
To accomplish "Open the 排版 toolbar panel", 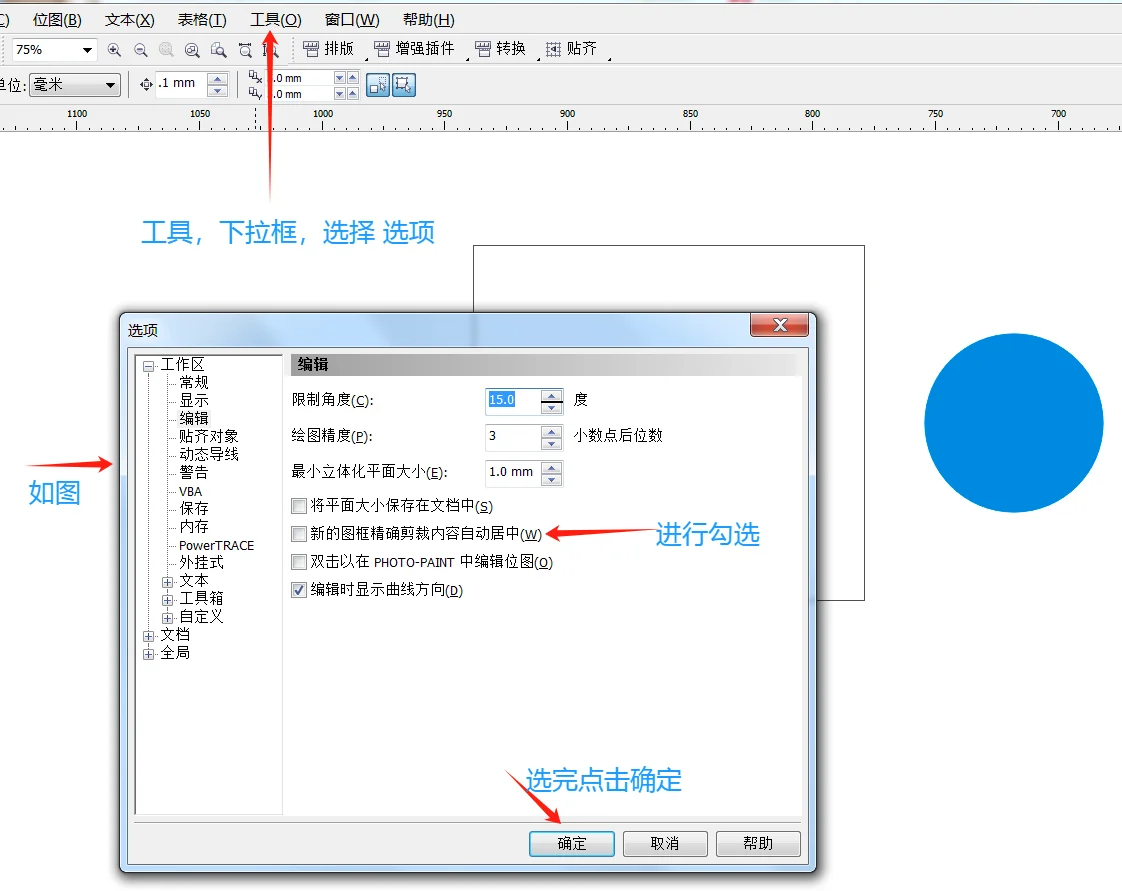I will (x=329, y=48).
